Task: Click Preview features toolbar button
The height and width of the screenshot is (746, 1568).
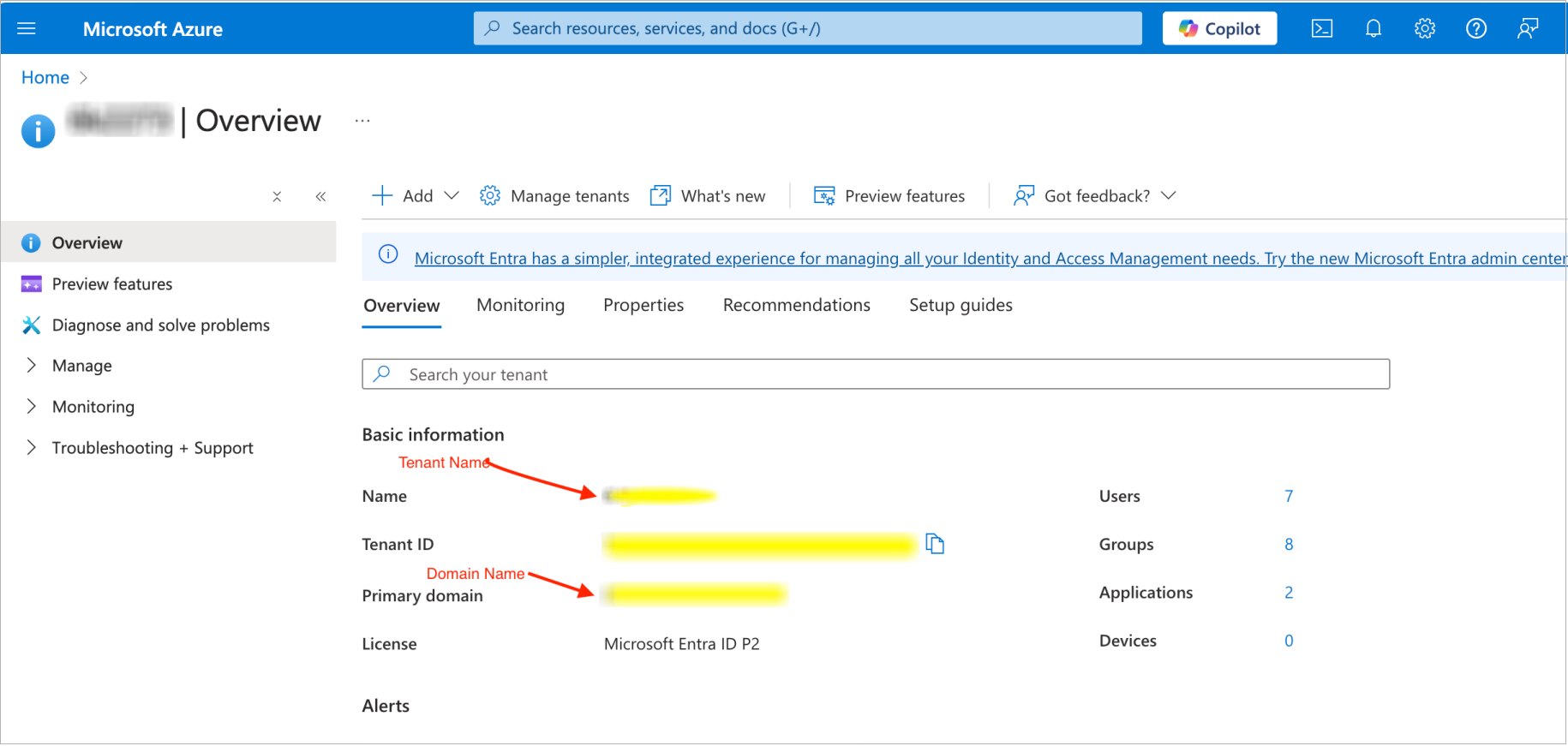Action: [889, 196]
